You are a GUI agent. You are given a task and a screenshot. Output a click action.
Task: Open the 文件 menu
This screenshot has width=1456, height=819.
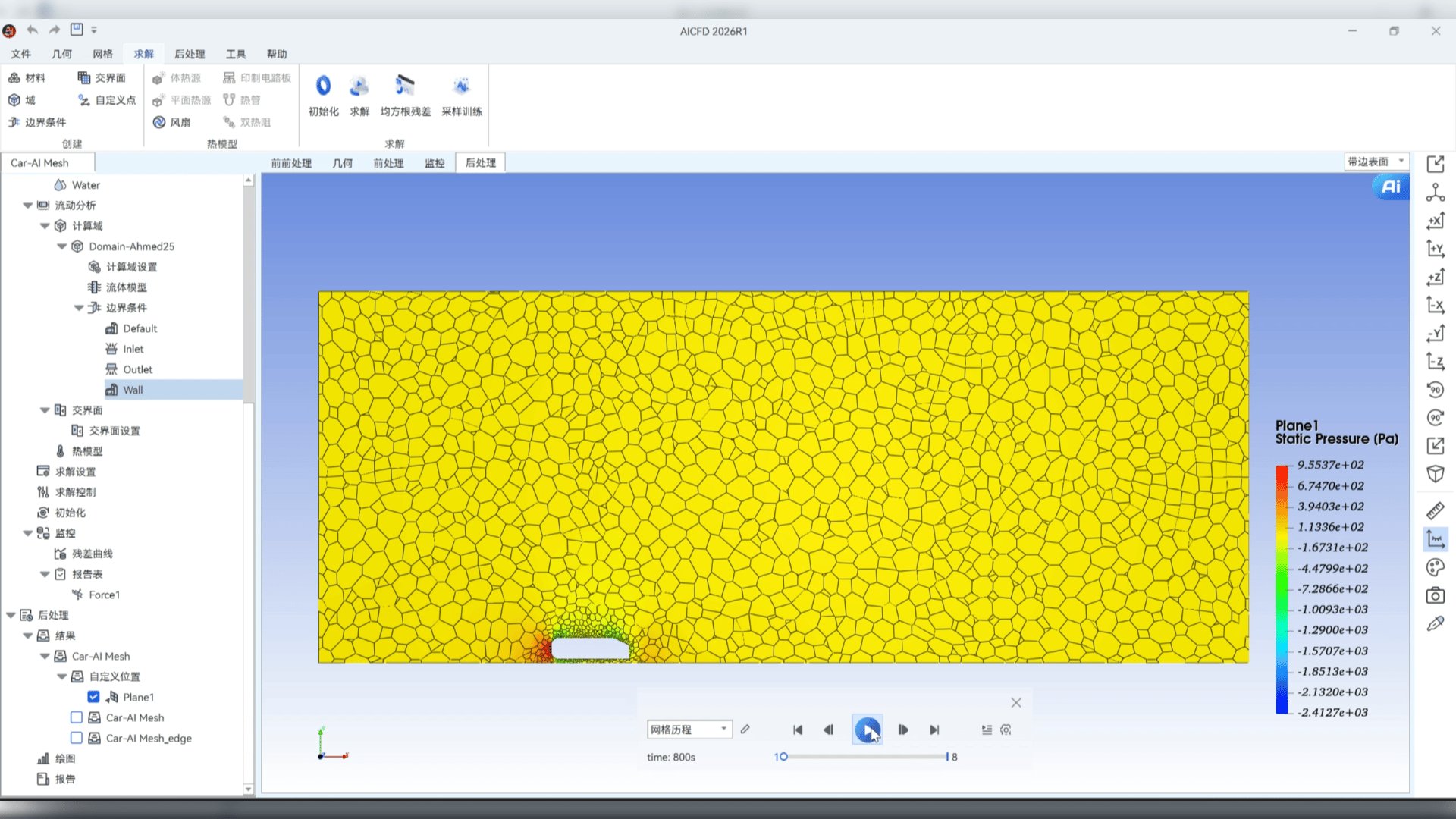[21, 54]
